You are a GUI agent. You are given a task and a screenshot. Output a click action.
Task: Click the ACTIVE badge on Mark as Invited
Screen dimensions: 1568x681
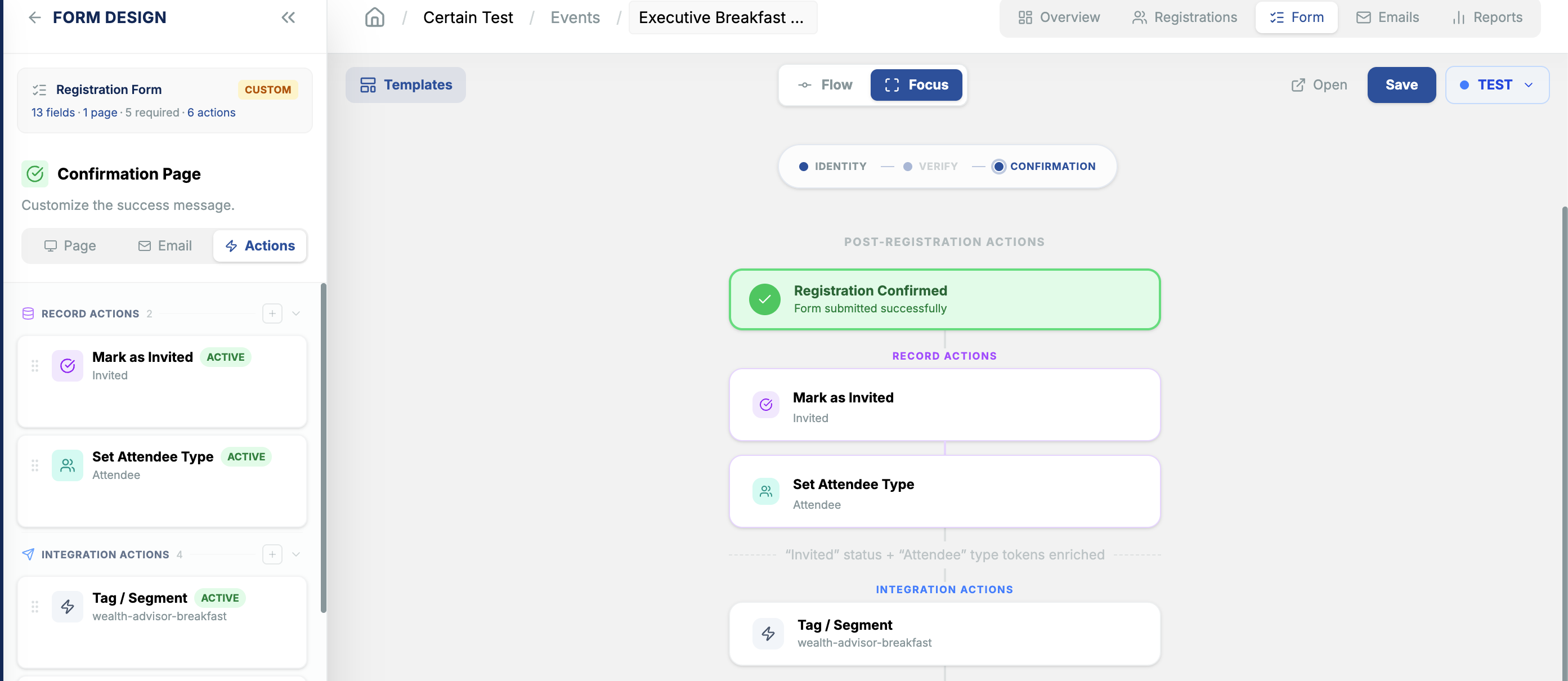[225, 357]
